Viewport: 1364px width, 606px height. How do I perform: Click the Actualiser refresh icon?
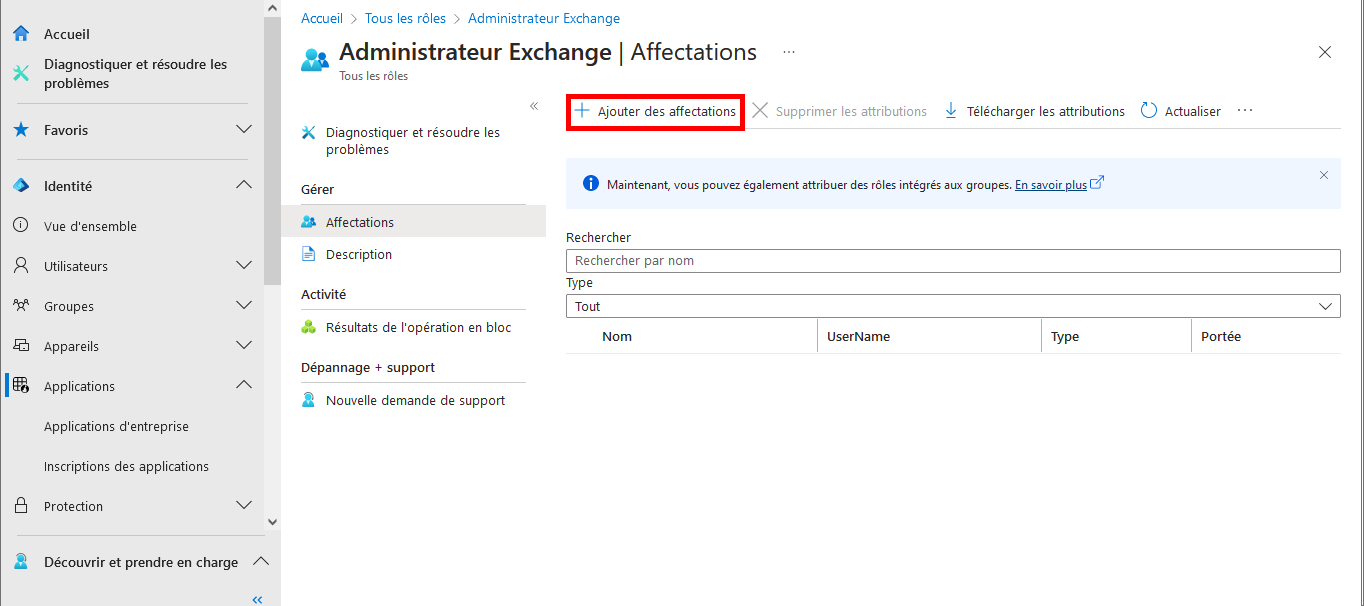pyautogui.click(x=1148, y=110)
